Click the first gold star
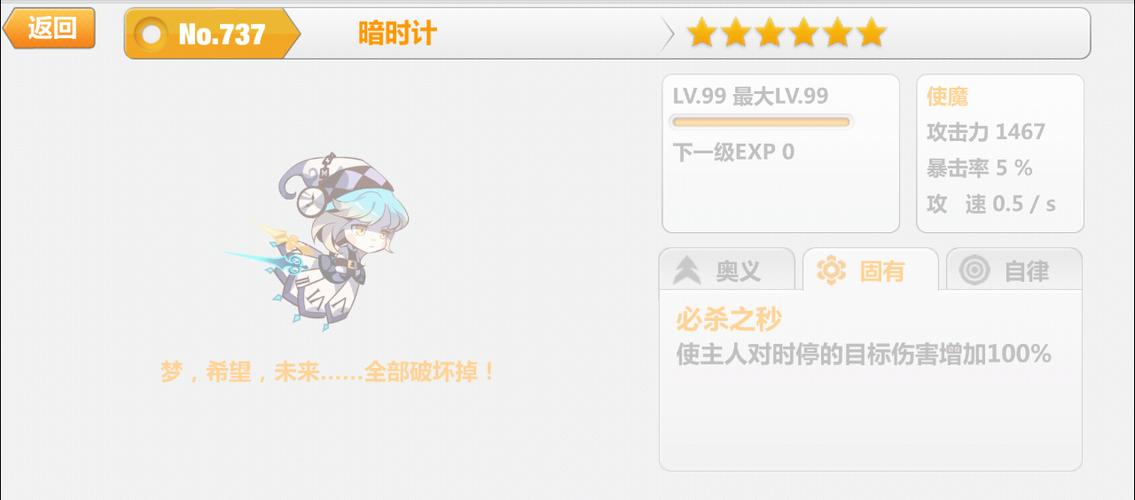The height and width of the screenshot is (500, 1135). (701, 33)
